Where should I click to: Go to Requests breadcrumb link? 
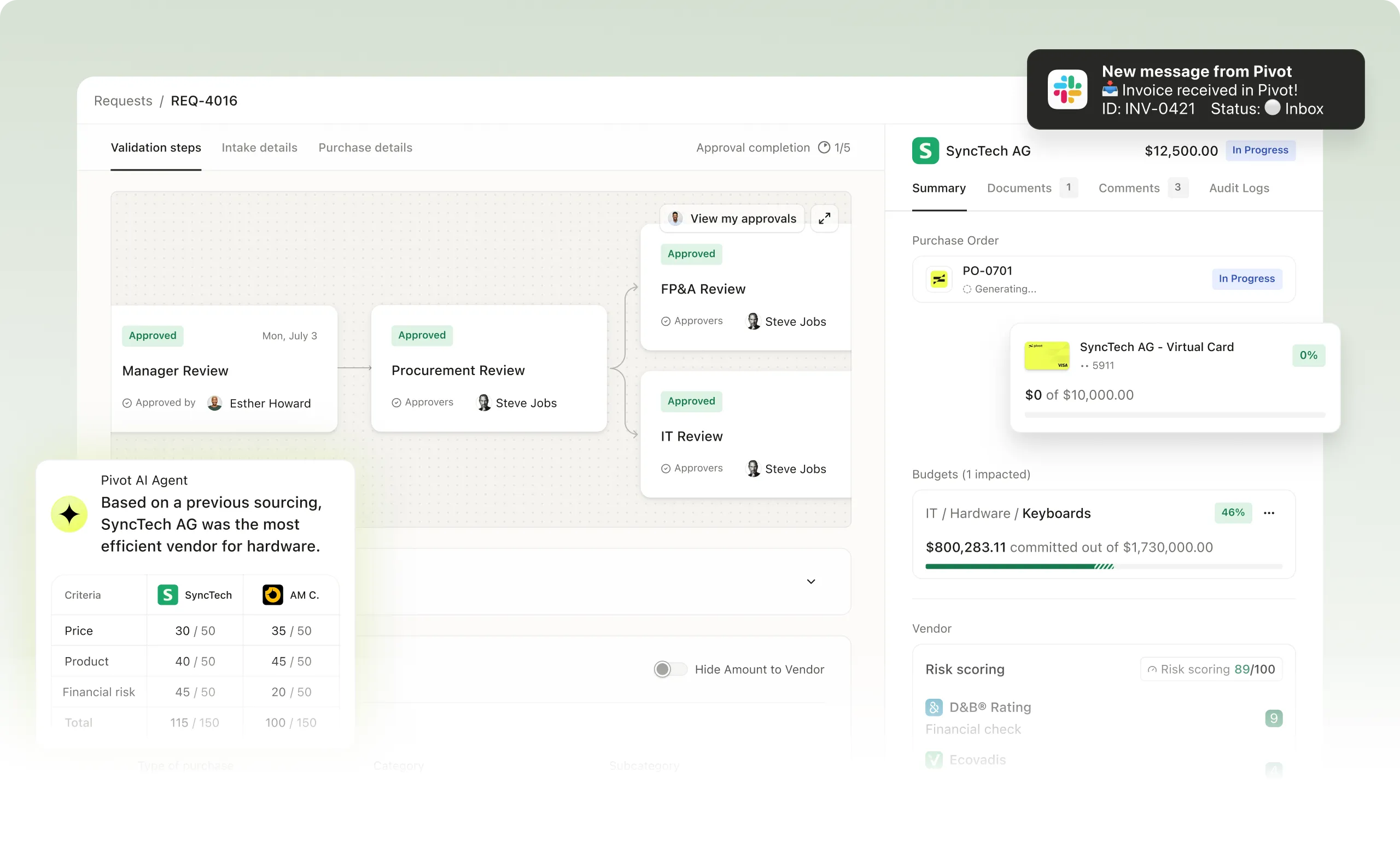[122, 101]
